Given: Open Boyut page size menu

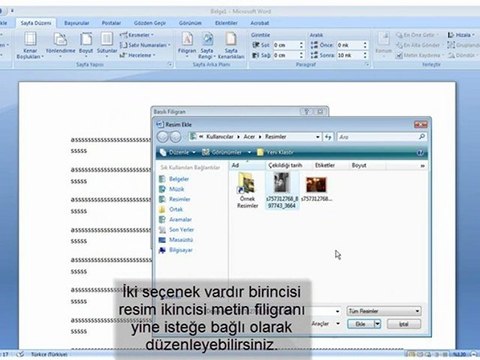Looking at the screenshot, I should coord(86,44).
